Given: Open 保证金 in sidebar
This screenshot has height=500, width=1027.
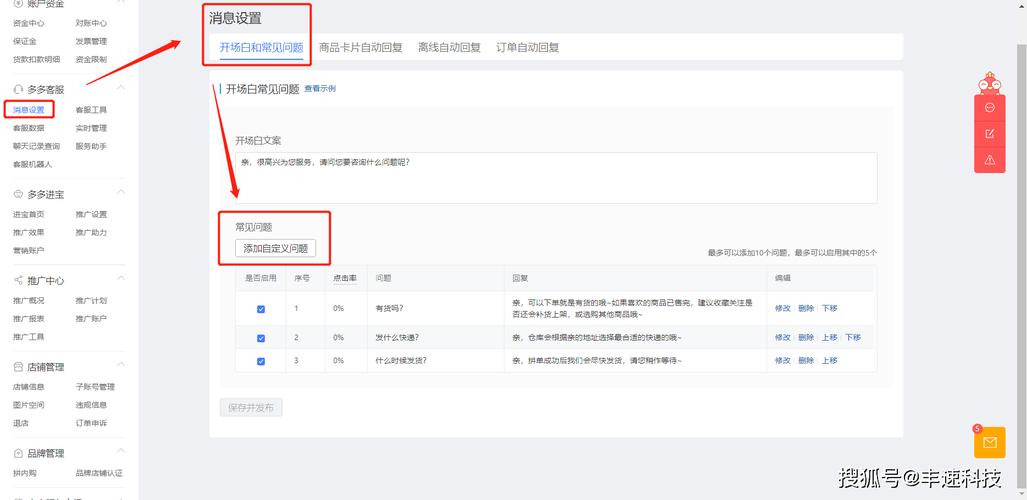Looking at the screenshot, I should [x=25, y=41].
